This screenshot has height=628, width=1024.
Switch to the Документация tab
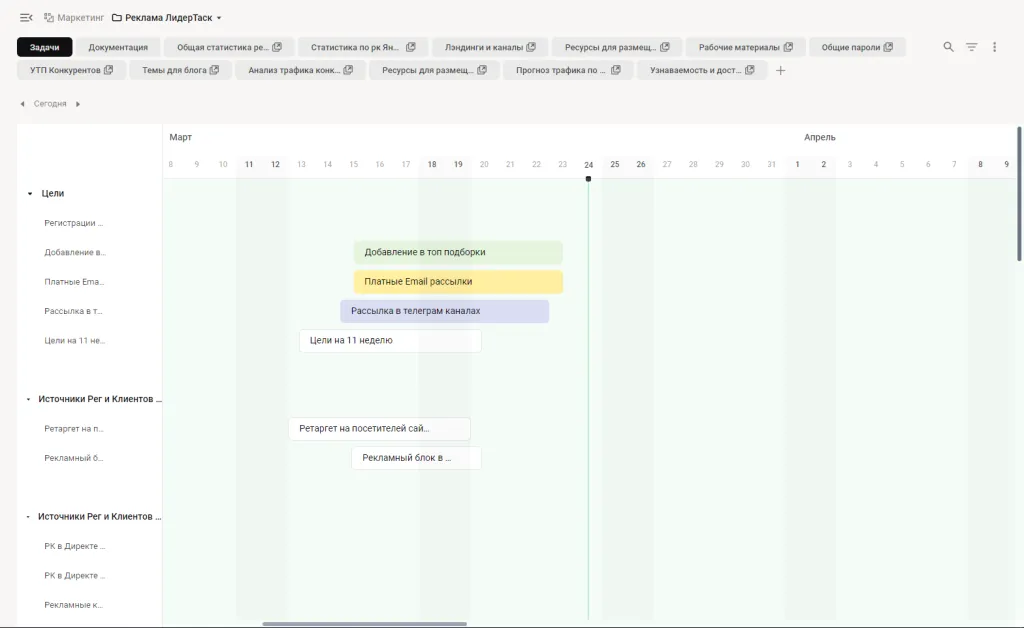[118, 47]
